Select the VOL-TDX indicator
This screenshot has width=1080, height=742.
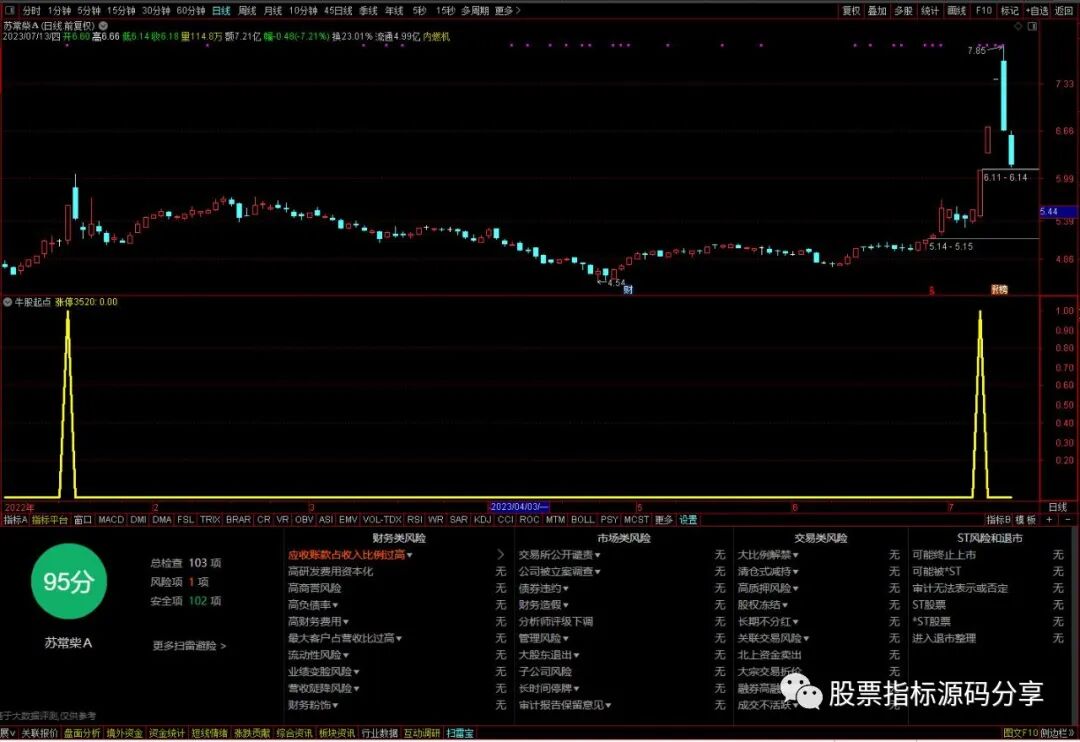(382, 519)
